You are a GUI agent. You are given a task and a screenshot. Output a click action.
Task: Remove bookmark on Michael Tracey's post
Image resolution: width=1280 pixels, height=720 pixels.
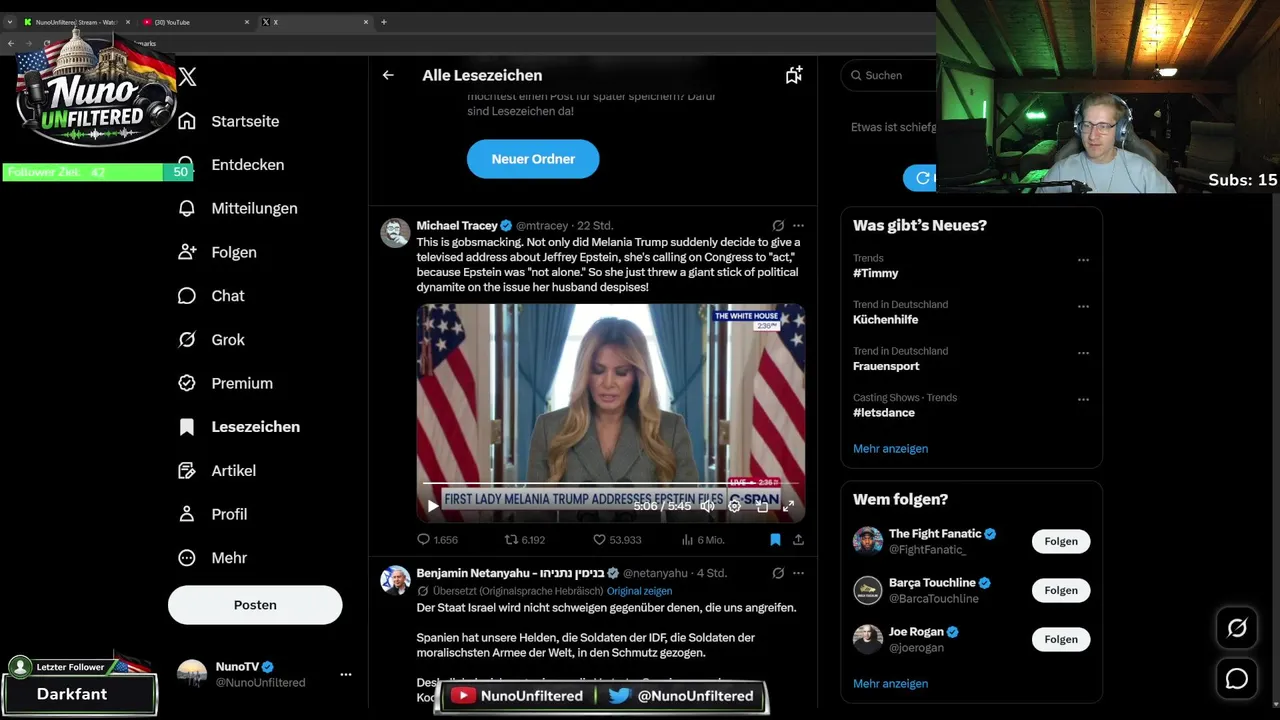(775, 540)
